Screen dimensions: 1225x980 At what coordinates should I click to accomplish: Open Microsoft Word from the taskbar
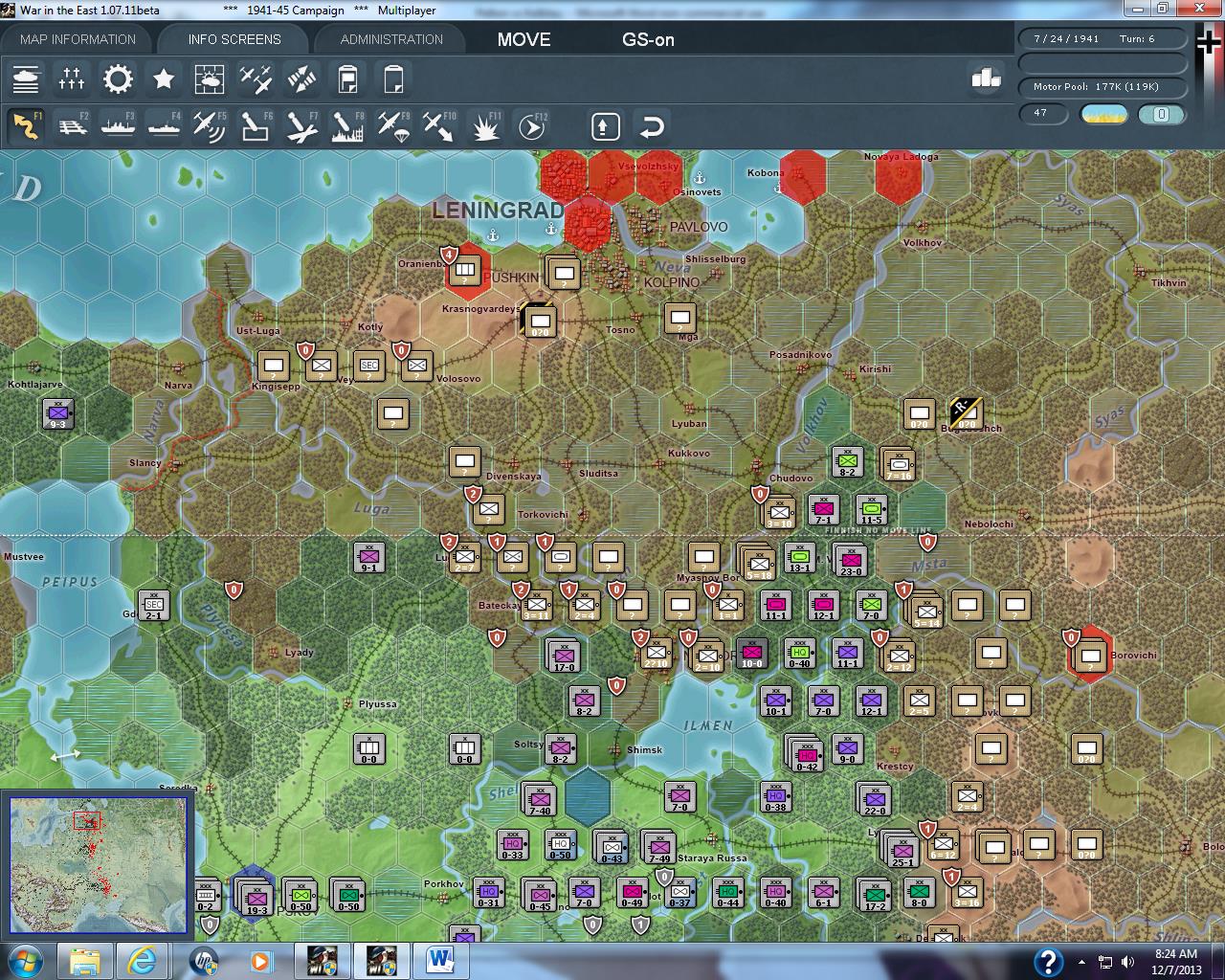440,960
